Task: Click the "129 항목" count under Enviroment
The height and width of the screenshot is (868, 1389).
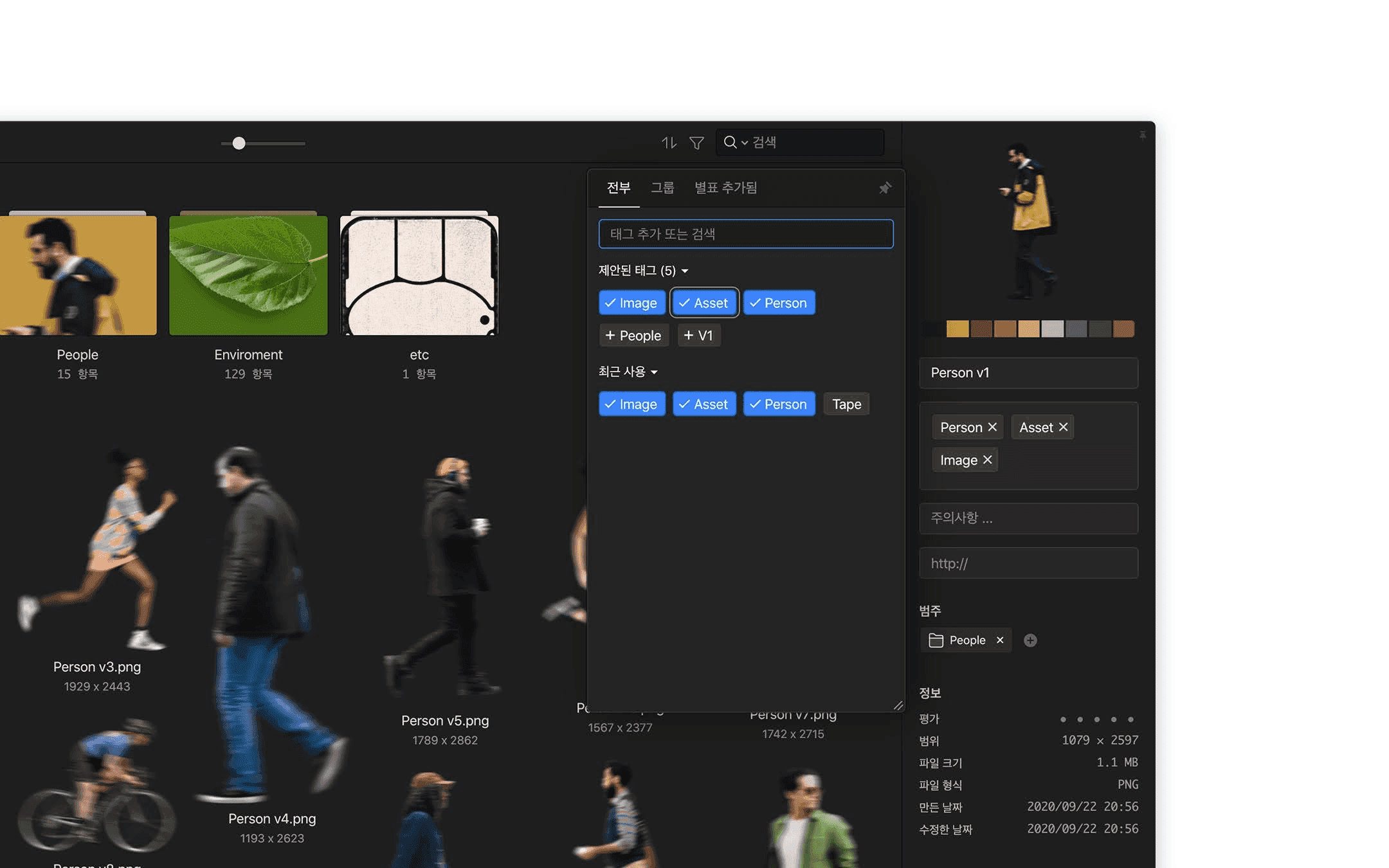Action: (248, 374)
